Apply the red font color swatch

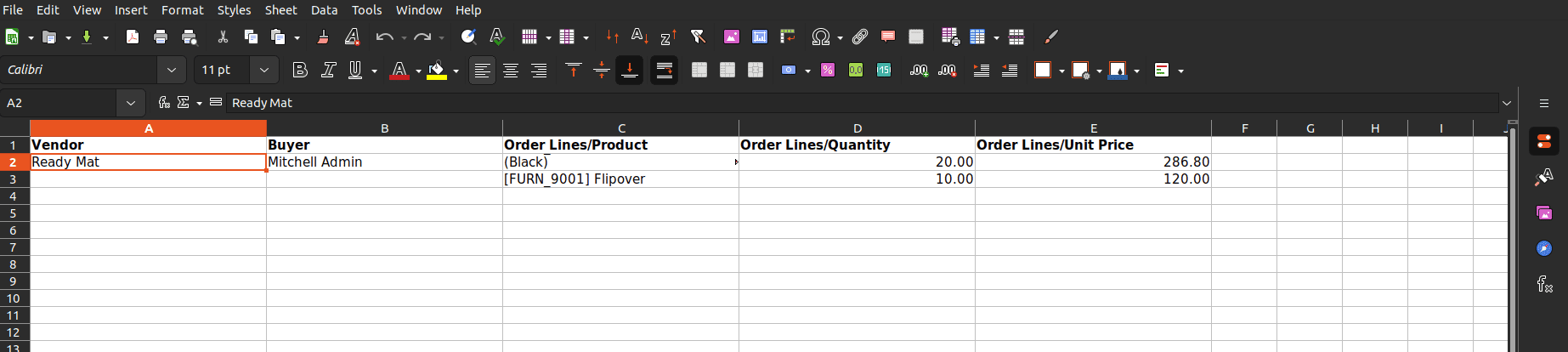399,70
